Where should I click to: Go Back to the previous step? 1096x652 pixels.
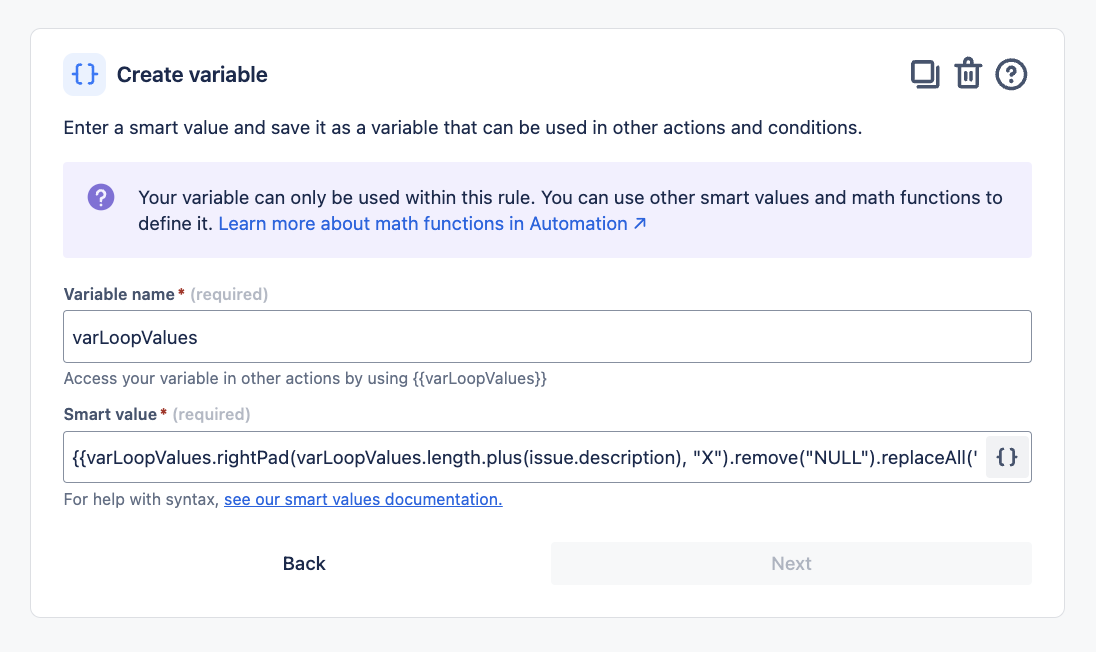click(x=304, y=564)
